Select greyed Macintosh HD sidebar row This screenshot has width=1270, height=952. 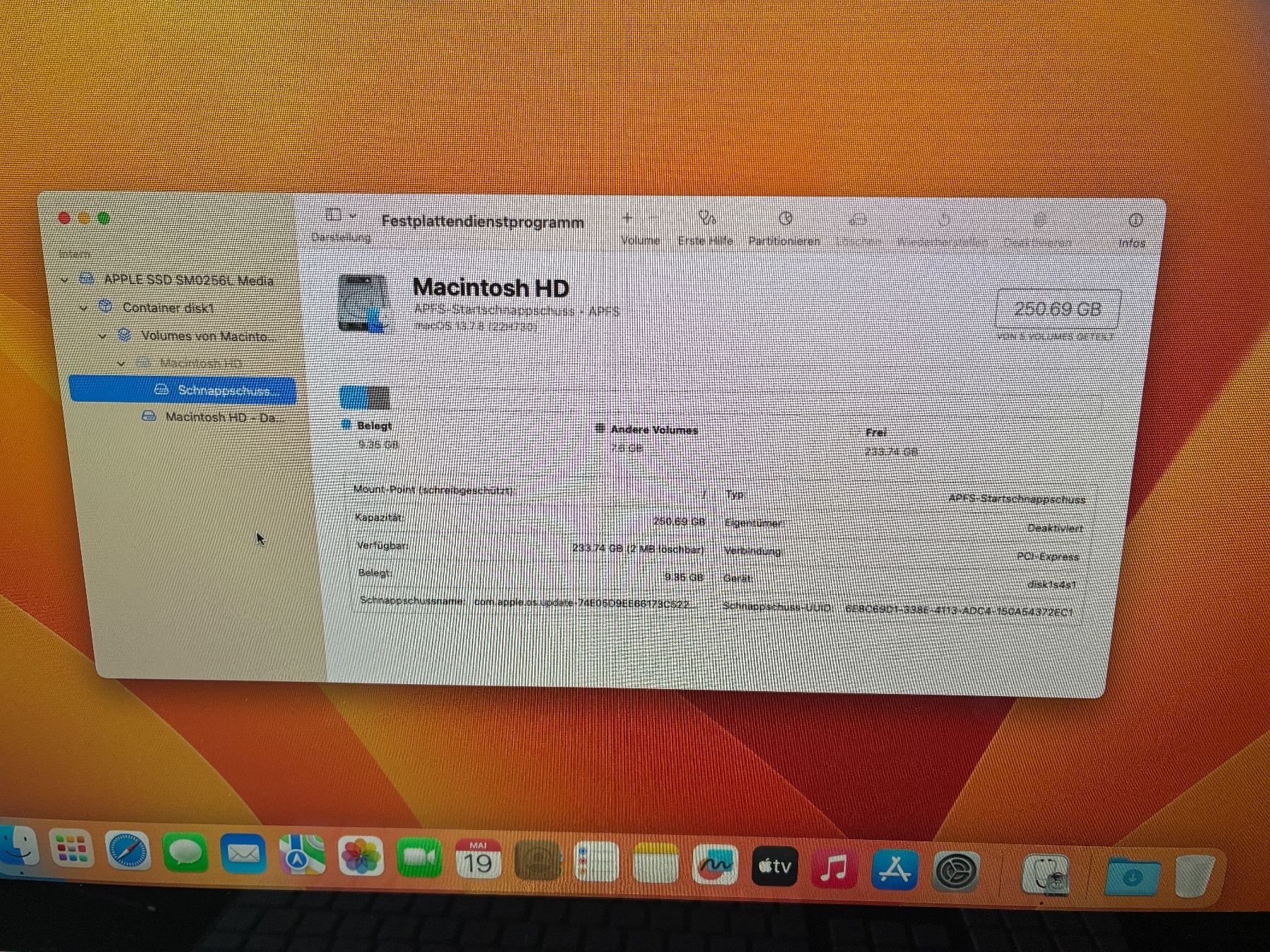pyautogui.click(x=190, y=363)
